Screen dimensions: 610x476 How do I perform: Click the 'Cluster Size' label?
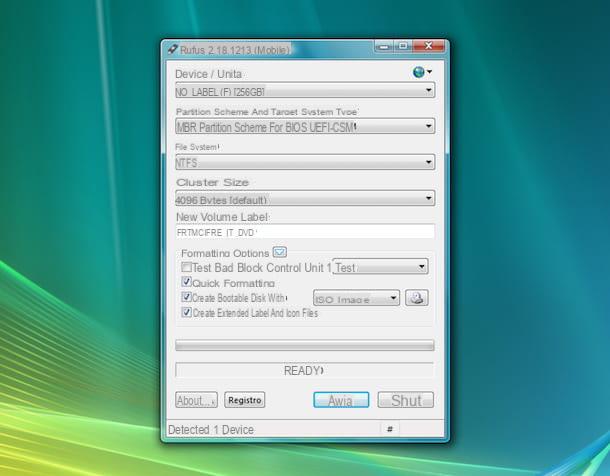pos(212,182)
